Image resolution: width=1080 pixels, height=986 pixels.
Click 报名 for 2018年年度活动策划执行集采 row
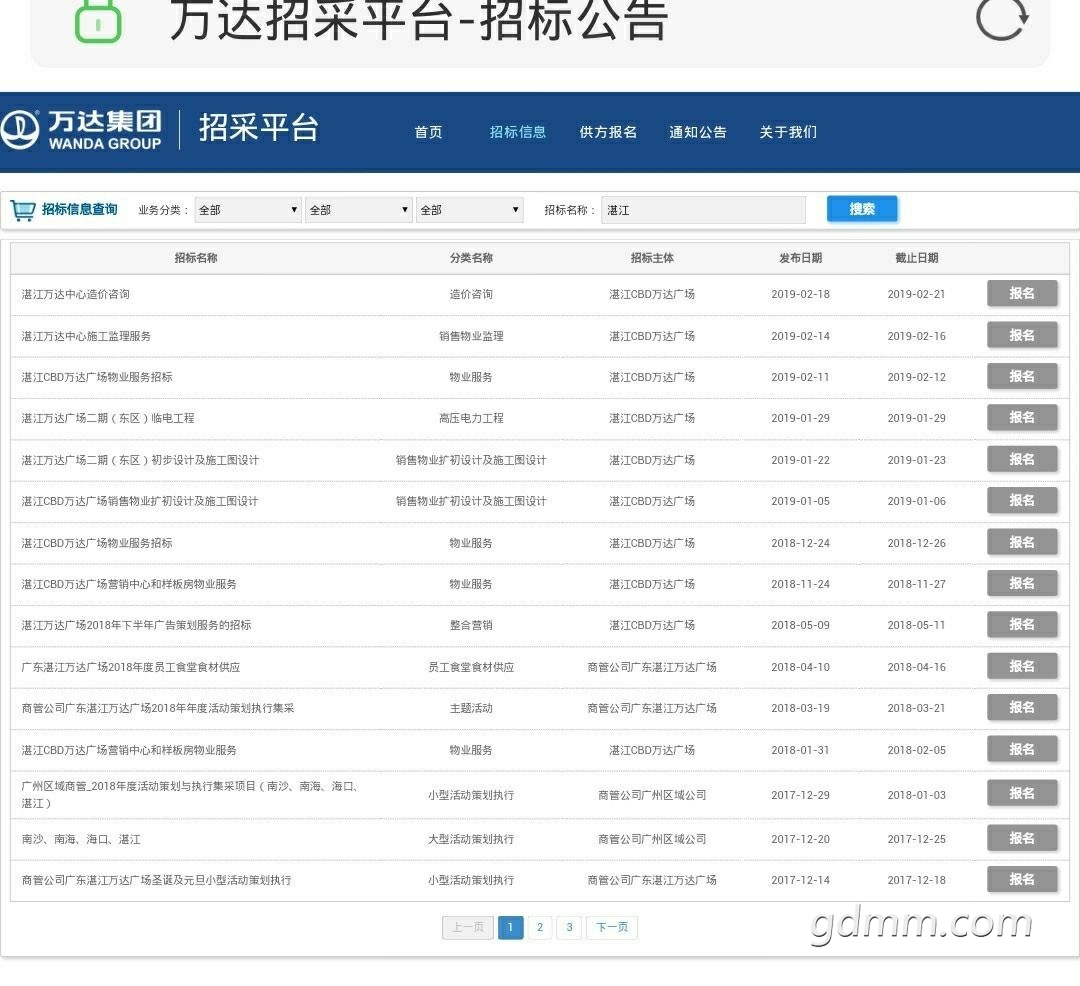click(1022, 707)
